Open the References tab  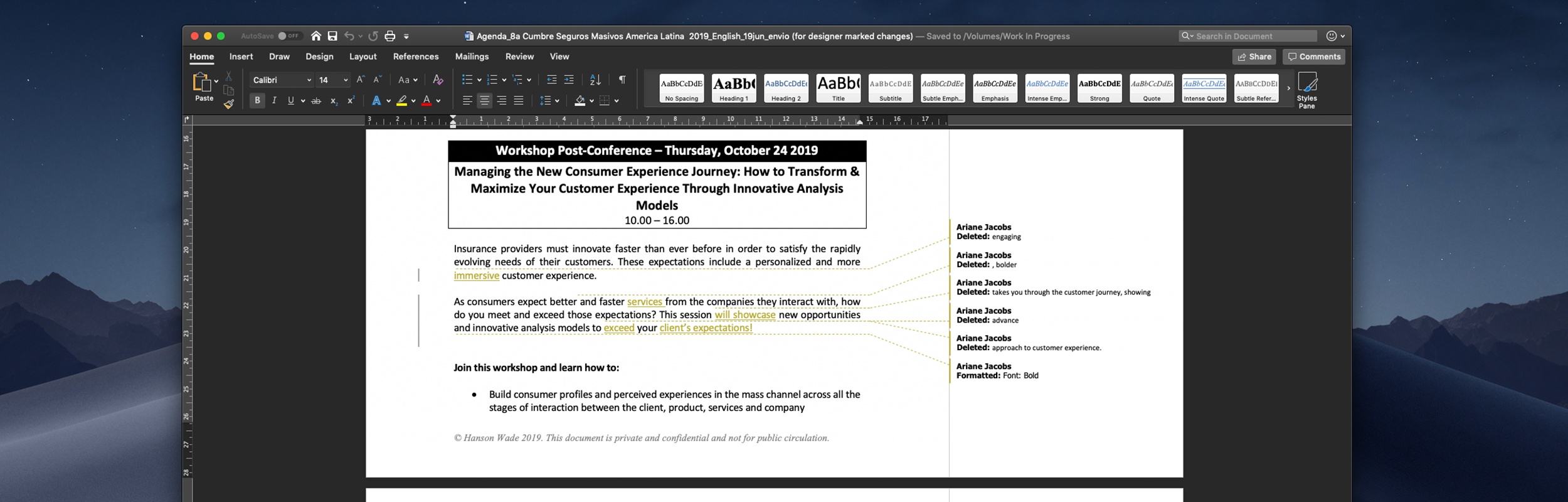[416, 56]
